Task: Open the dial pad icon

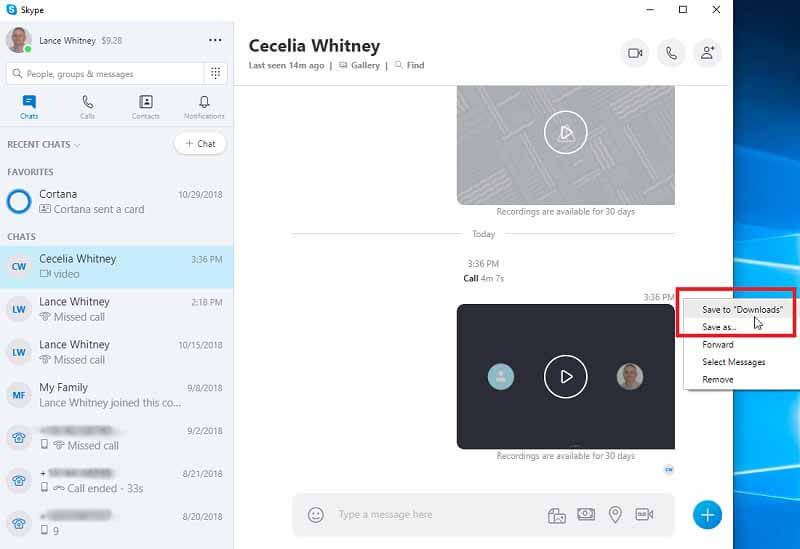Action: (215, 73)
